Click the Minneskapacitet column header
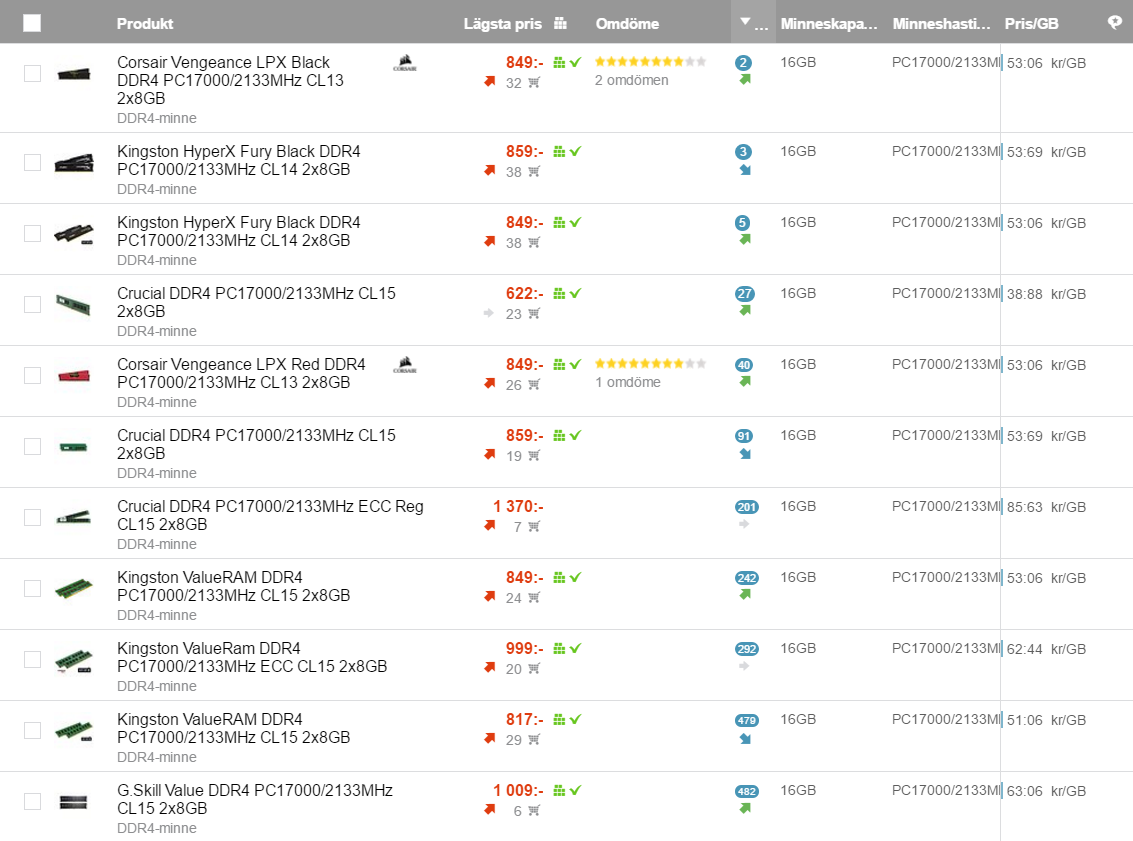Image resolution: width=1133 pixels, height=841 pixels. click(x=829, y=23)
